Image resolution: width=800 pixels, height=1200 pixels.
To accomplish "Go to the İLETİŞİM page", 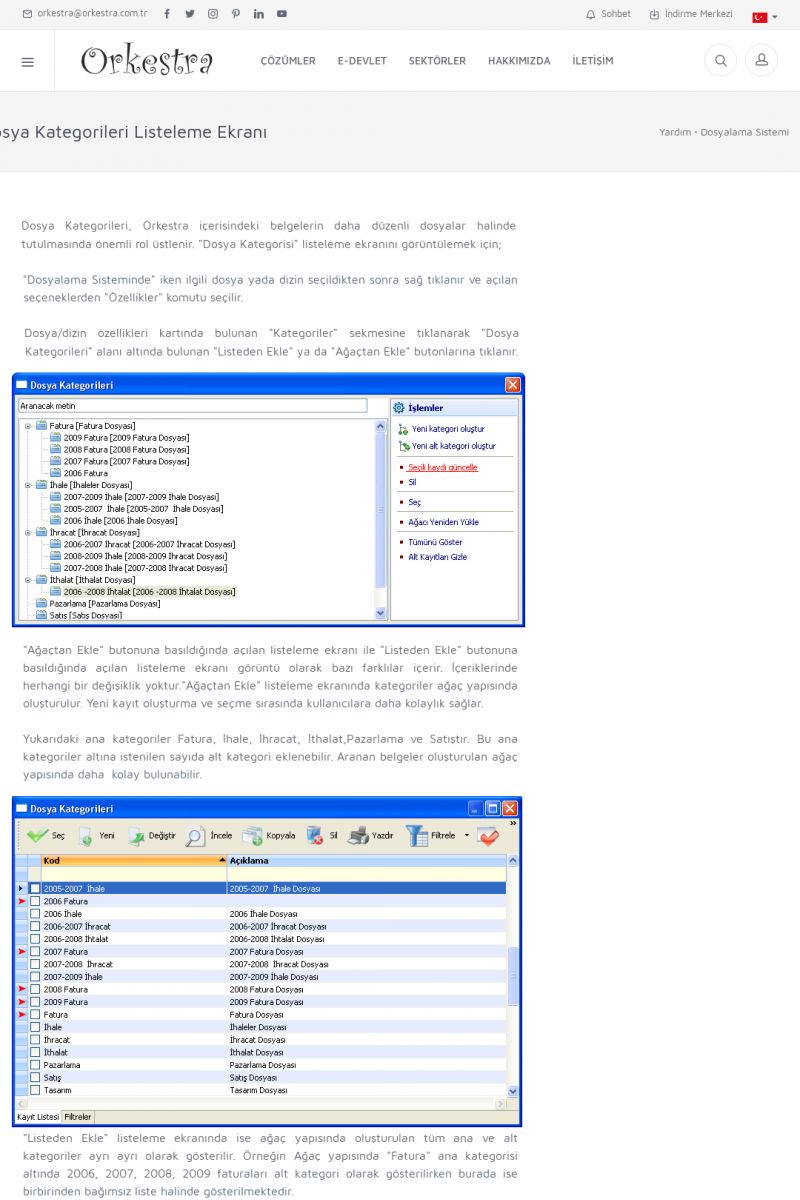I will (x=593, y=61).
